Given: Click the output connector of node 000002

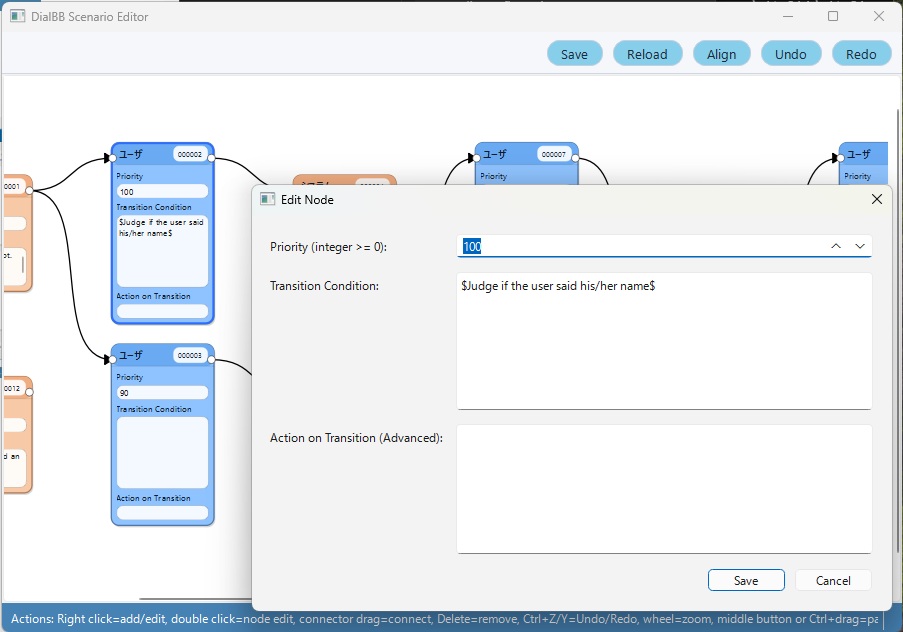Looking at the screenshot, I should click(x=211, y=158).
